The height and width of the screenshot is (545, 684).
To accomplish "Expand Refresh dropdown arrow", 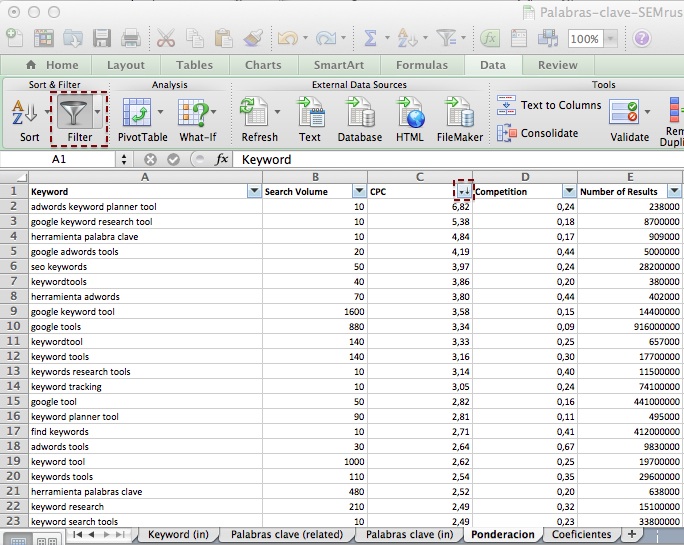I will coord(277,112).
